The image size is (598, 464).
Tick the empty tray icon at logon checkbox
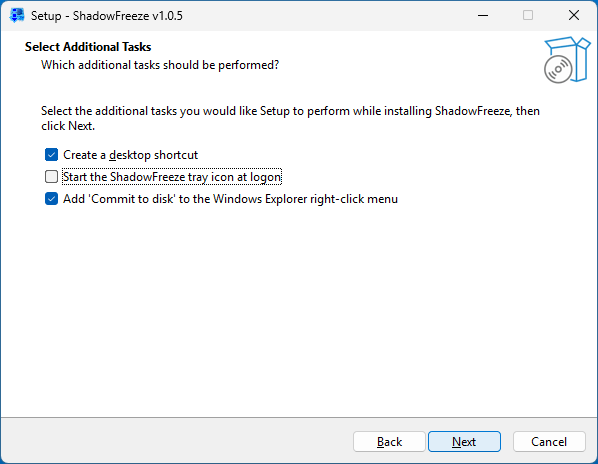[x=51, y=177]
